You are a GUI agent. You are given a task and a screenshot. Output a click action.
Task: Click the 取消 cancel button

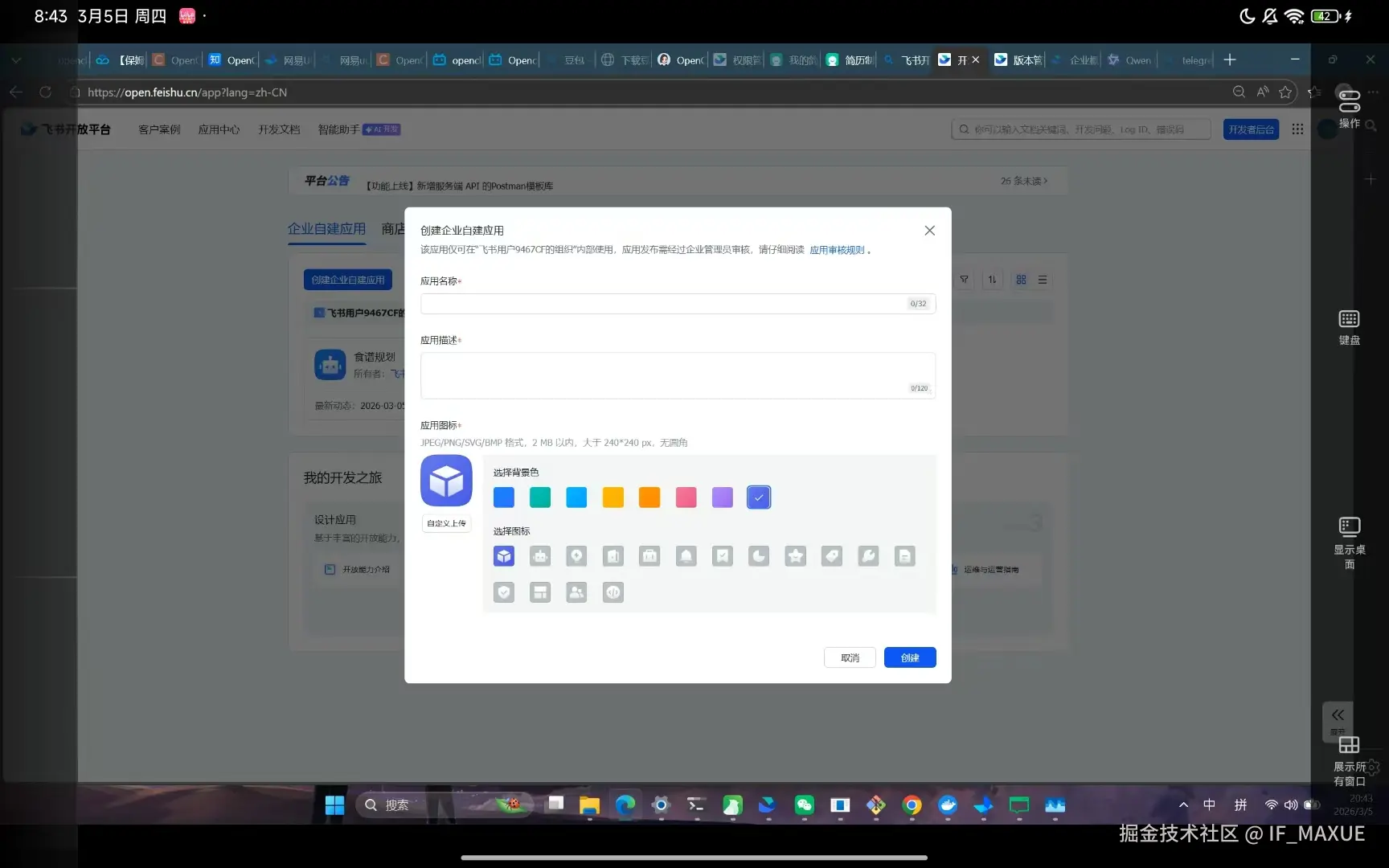click(850, 657)
